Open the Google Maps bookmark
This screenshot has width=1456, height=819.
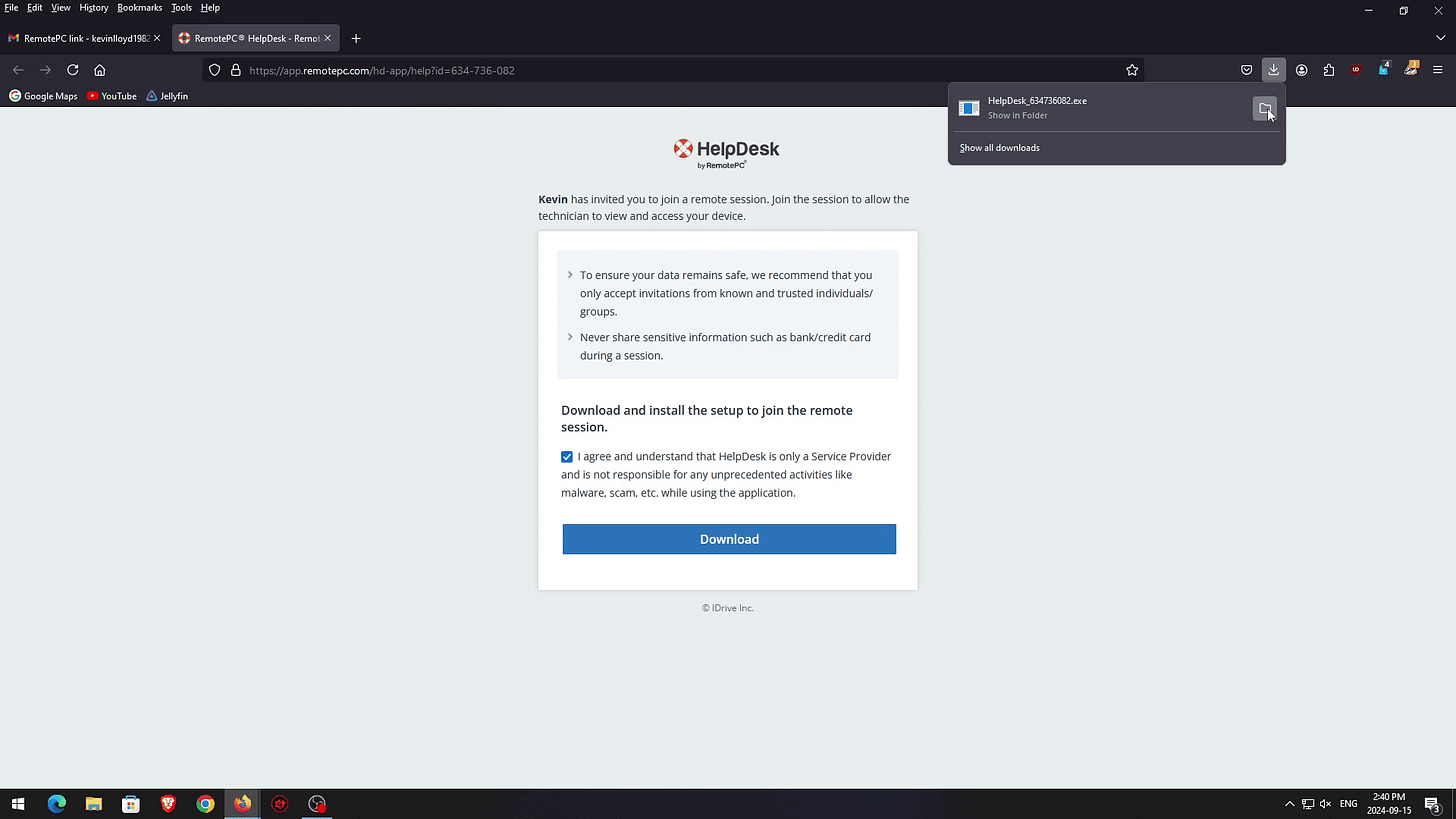click(x=43, y=96)
